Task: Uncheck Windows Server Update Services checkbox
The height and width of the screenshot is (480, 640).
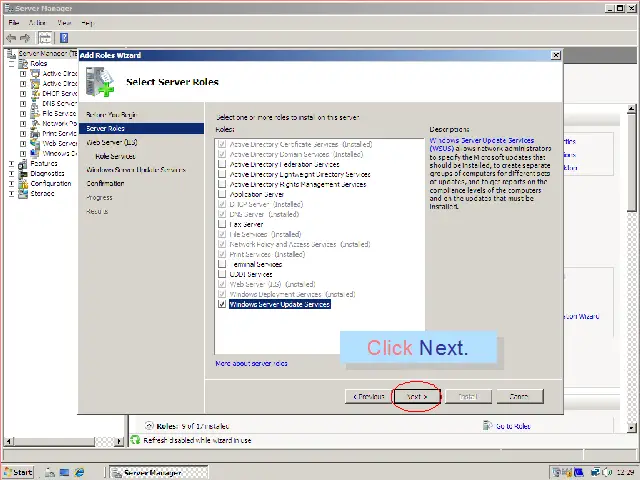Action: tap(222, 304)
